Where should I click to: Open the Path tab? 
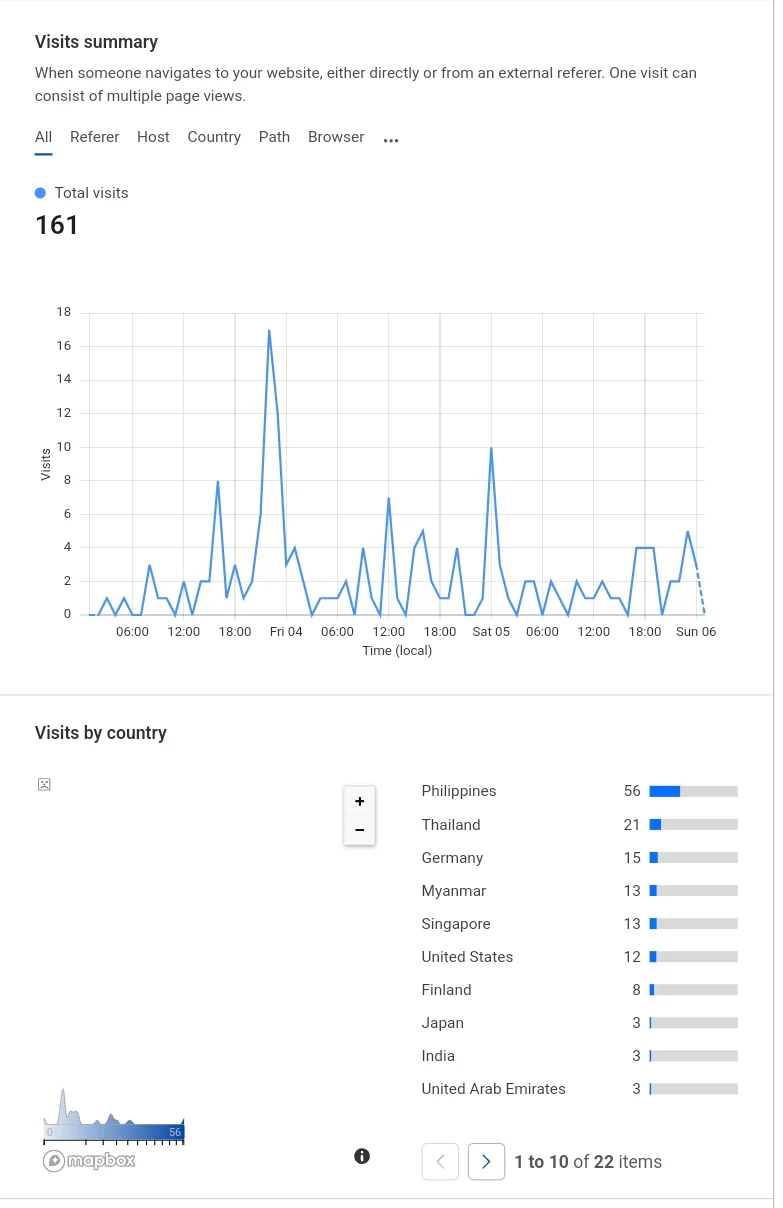[x=274, y=137]
